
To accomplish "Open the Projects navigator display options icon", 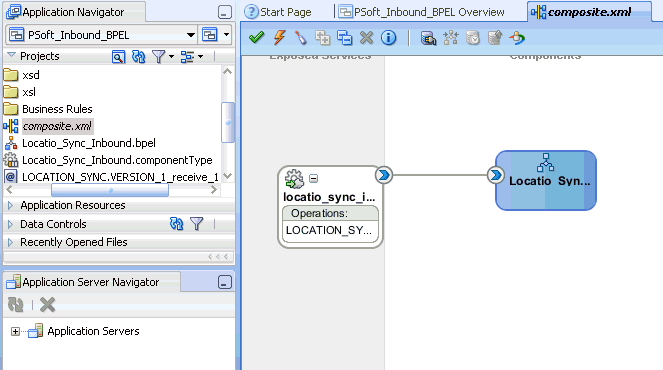I will 187,57.
